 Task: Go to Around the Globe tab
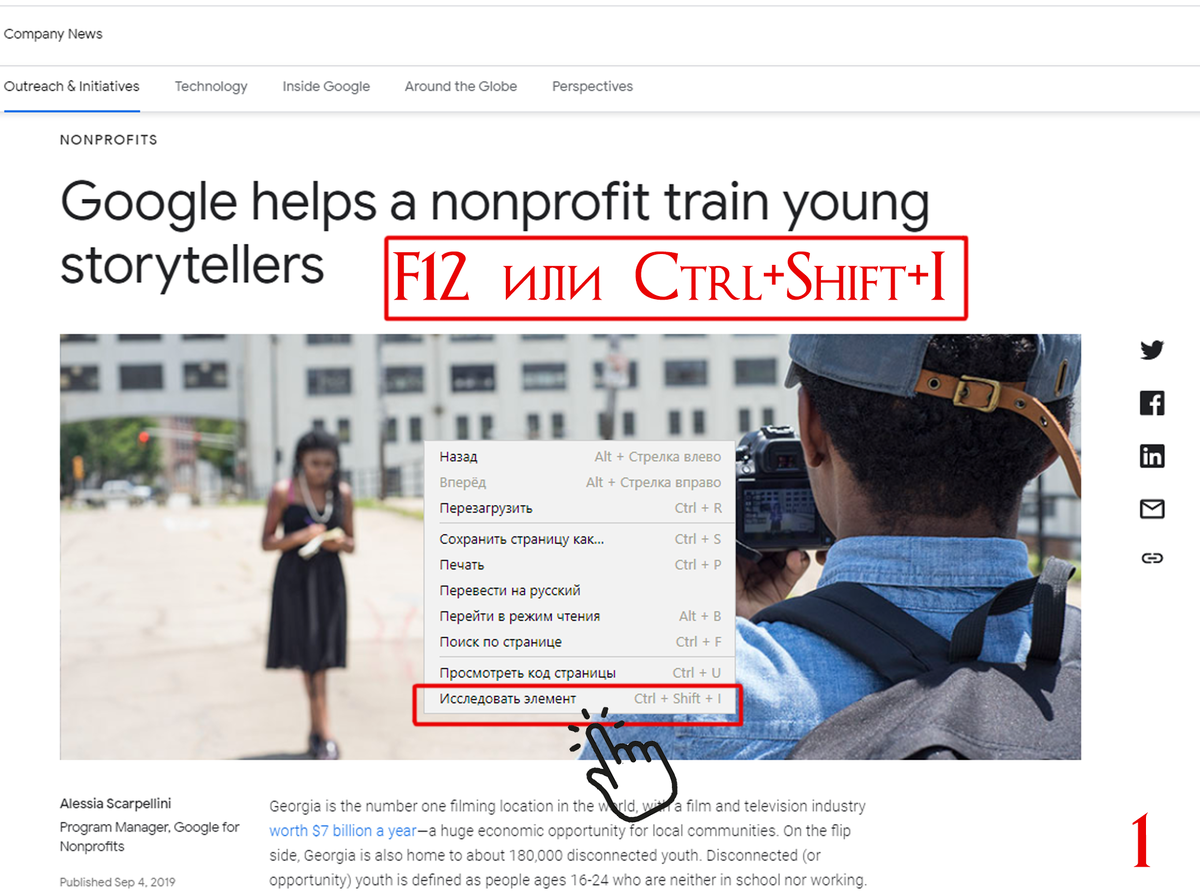click(x=461, y=87)
